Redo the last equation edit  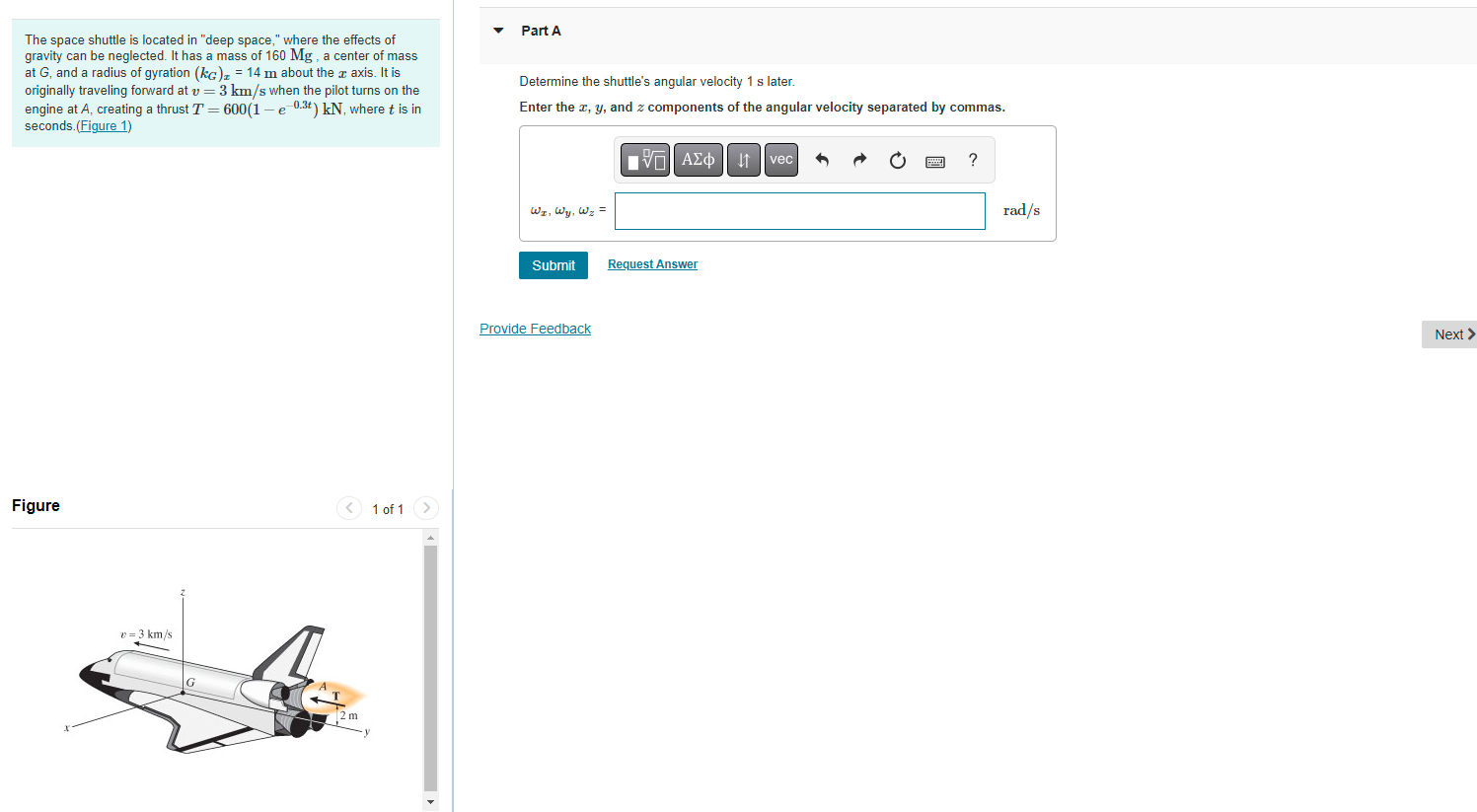point(859,160)
